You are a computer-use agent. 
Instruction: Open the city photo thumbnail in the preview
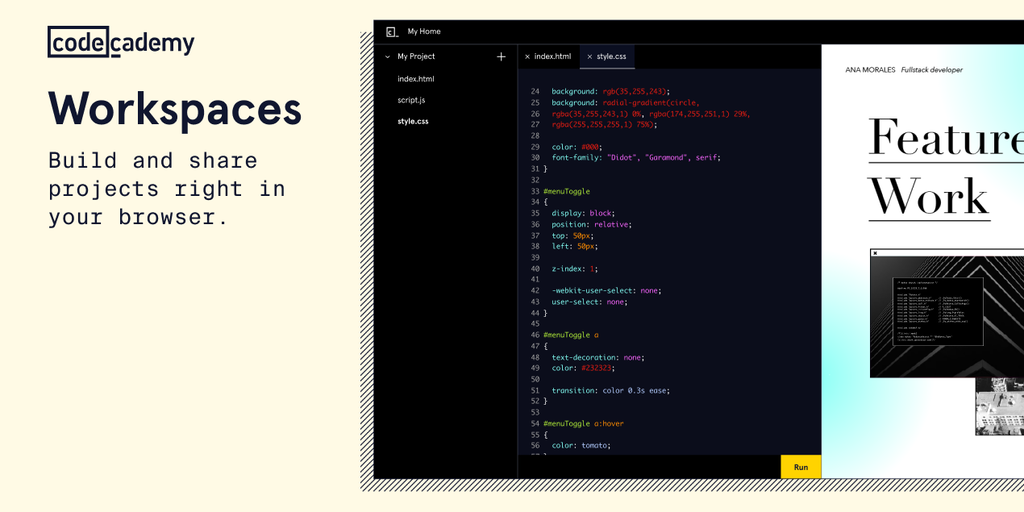pyautogui.click(x=1000, y=406)
